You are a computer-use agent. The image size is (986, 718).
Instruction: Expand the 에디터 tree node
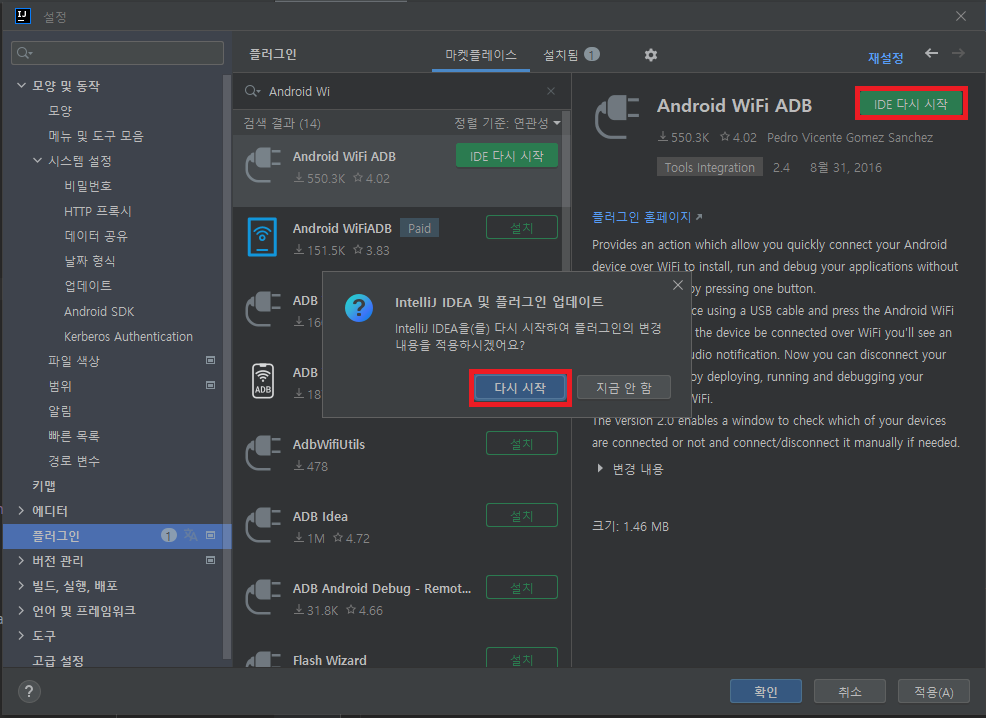coord(21,511)
